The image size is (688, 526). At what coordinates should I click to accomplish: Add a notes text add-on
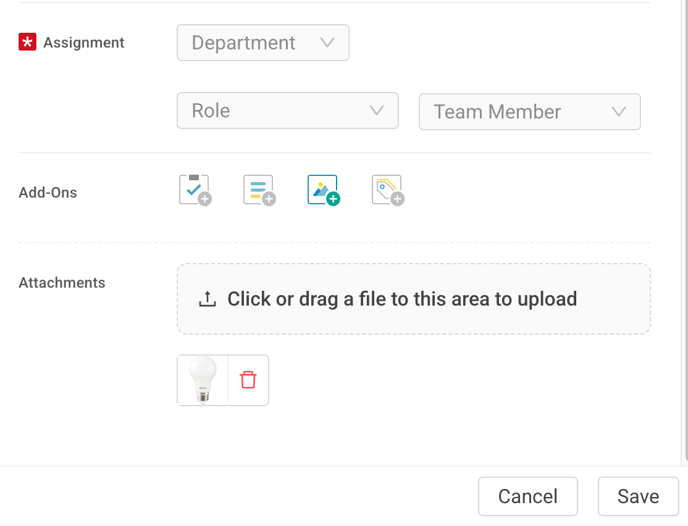coord(259,190)
